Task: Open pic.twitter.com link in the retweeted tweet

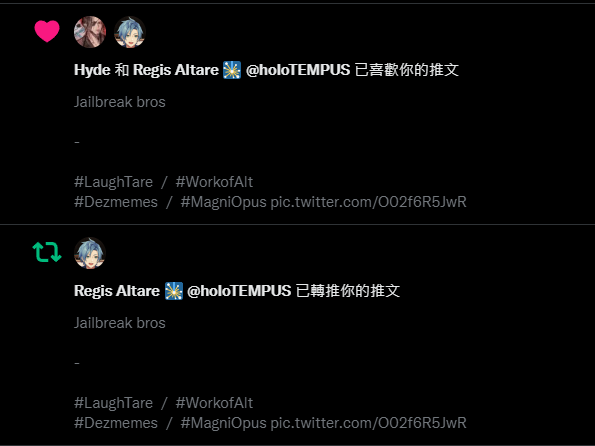Action: point(368,423)
